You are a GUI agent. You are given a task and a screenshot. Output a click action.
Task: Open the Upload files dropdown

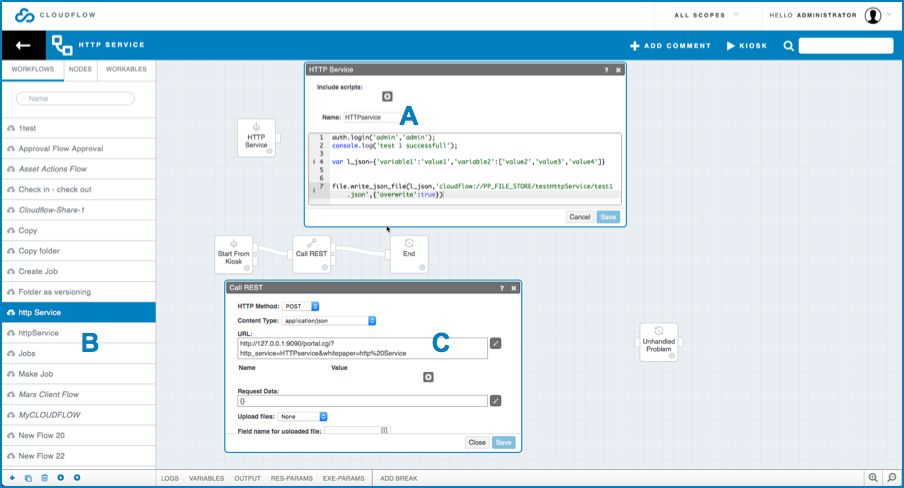[302, 416]
